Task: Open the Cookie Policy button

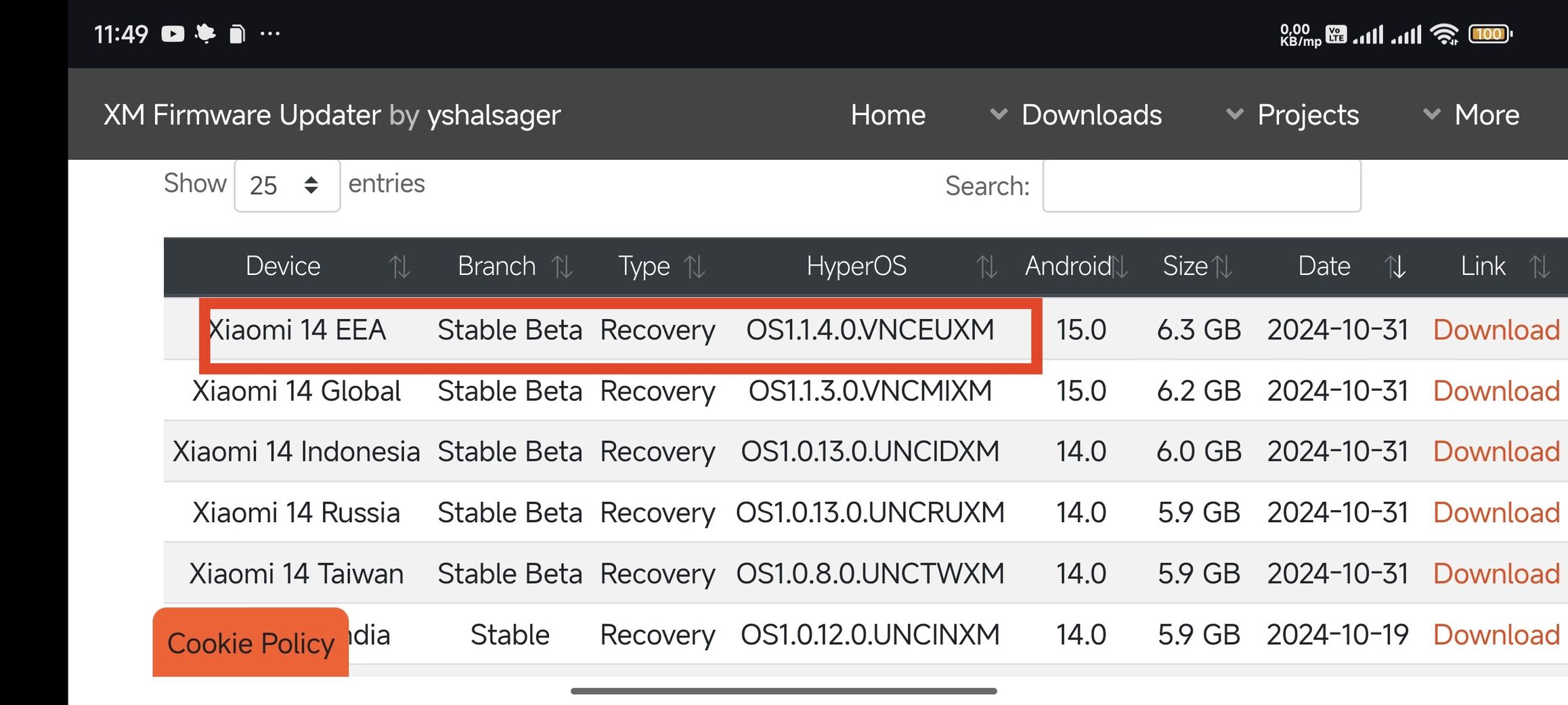Action: [x=251, y=643]
